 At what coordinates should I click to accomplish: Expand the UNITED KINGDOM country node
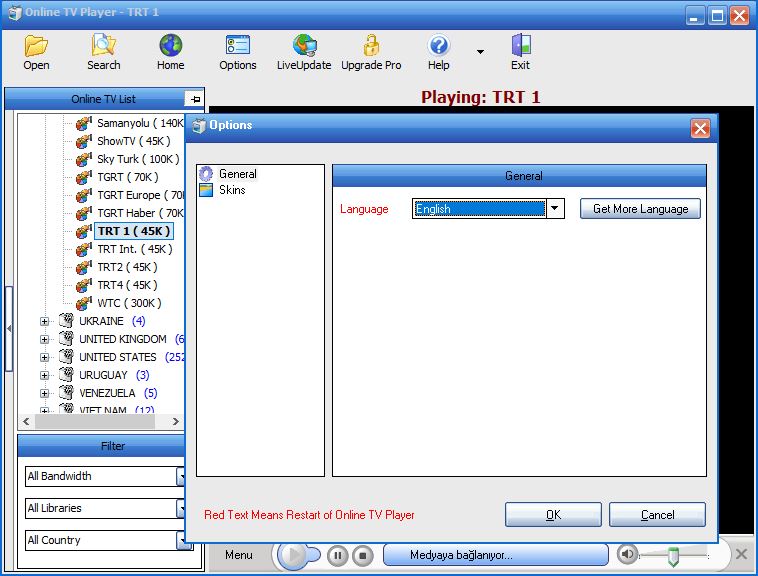[44, 339]
